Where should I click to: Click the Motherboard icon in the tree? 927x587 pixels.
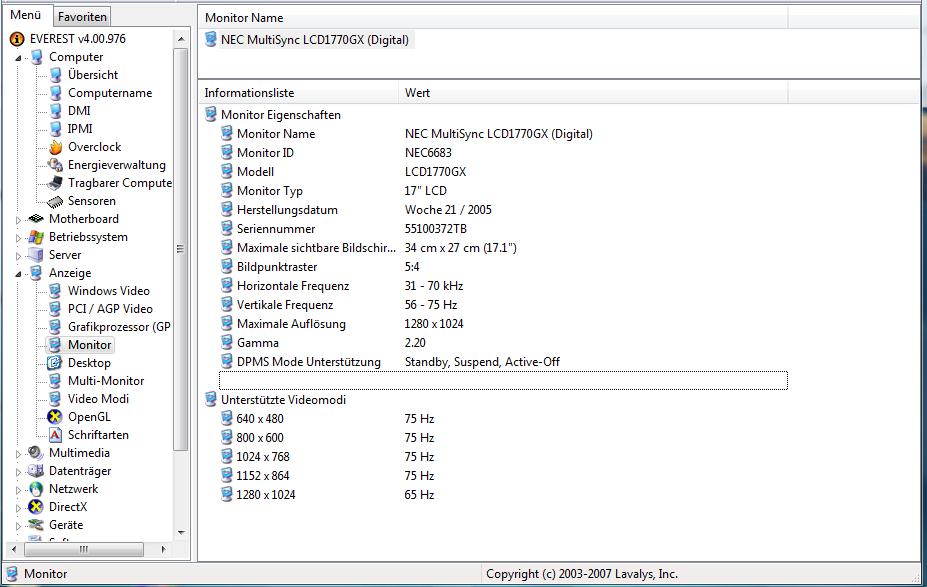point(36,219)
